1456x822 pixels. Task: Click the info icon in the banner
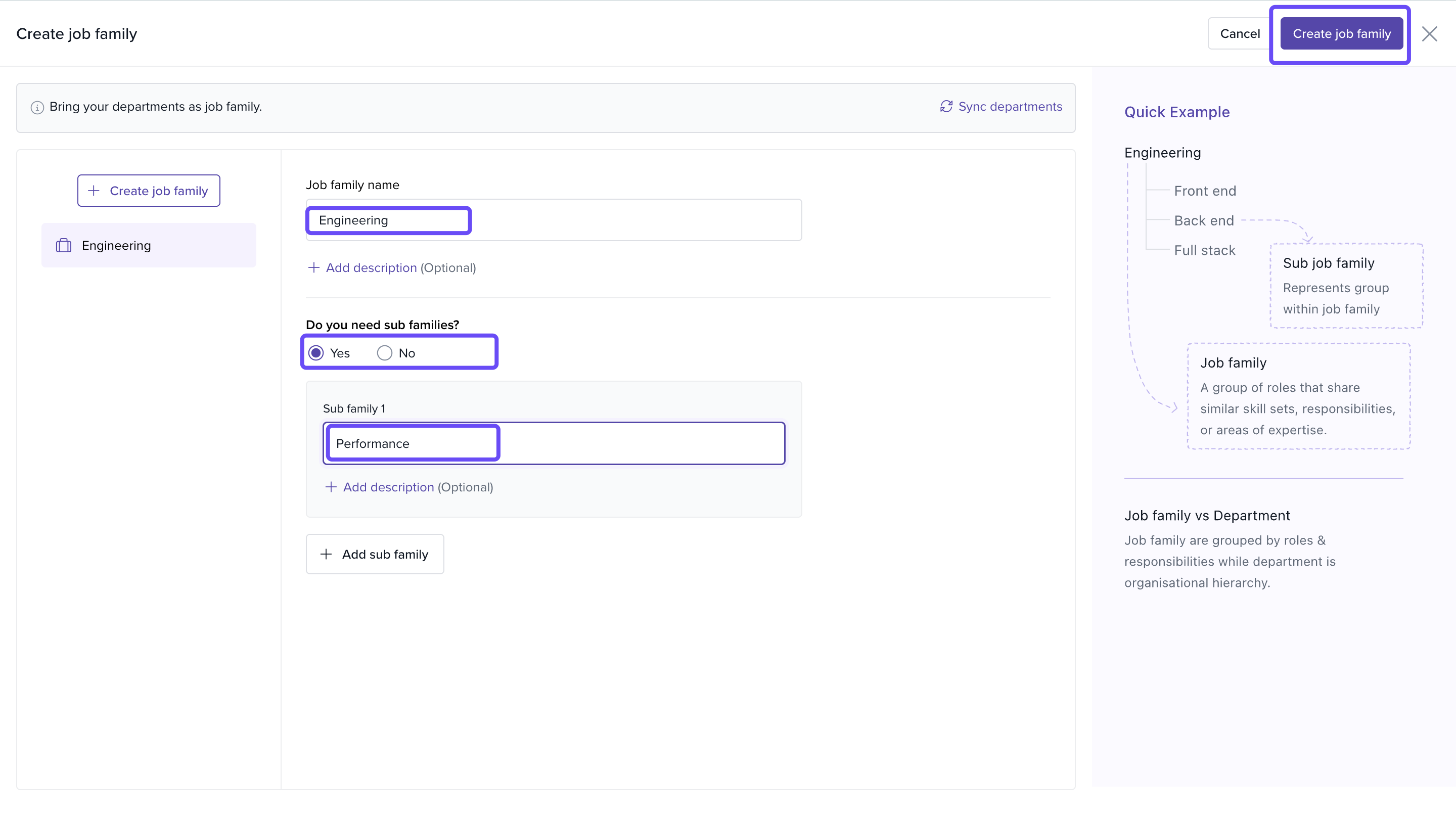pos(37,107)
